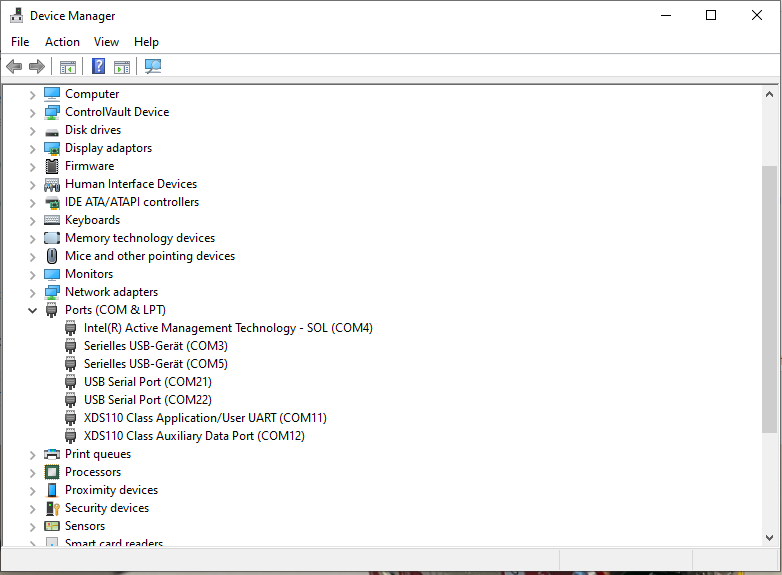Select Serielles USB-Gerät (COM5)
Image resolution: width=782 pixels, height=575 pixels.
tap(156, 364)
